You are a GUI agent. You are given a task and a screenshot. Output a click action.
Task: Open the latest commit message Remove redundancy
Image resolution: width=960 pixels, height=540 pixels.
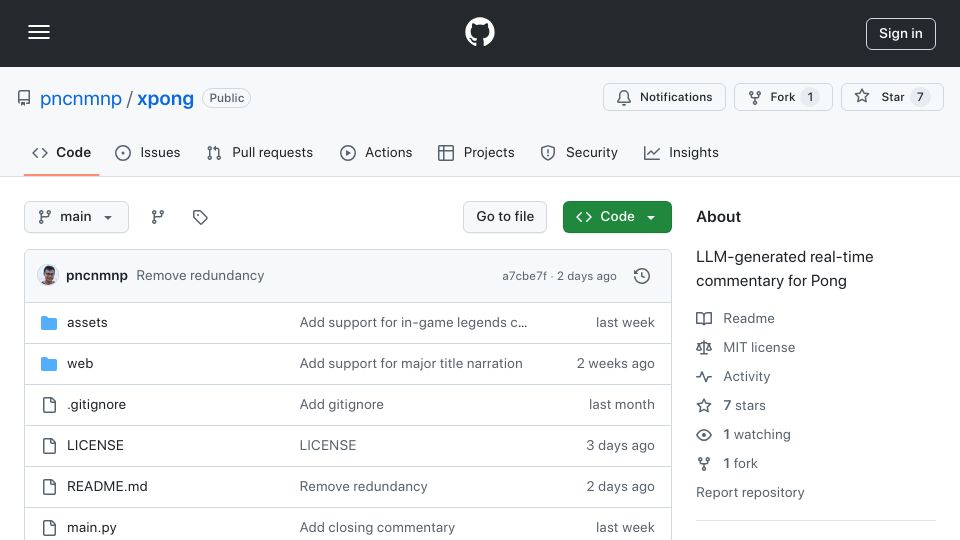[x=200, y=276]
